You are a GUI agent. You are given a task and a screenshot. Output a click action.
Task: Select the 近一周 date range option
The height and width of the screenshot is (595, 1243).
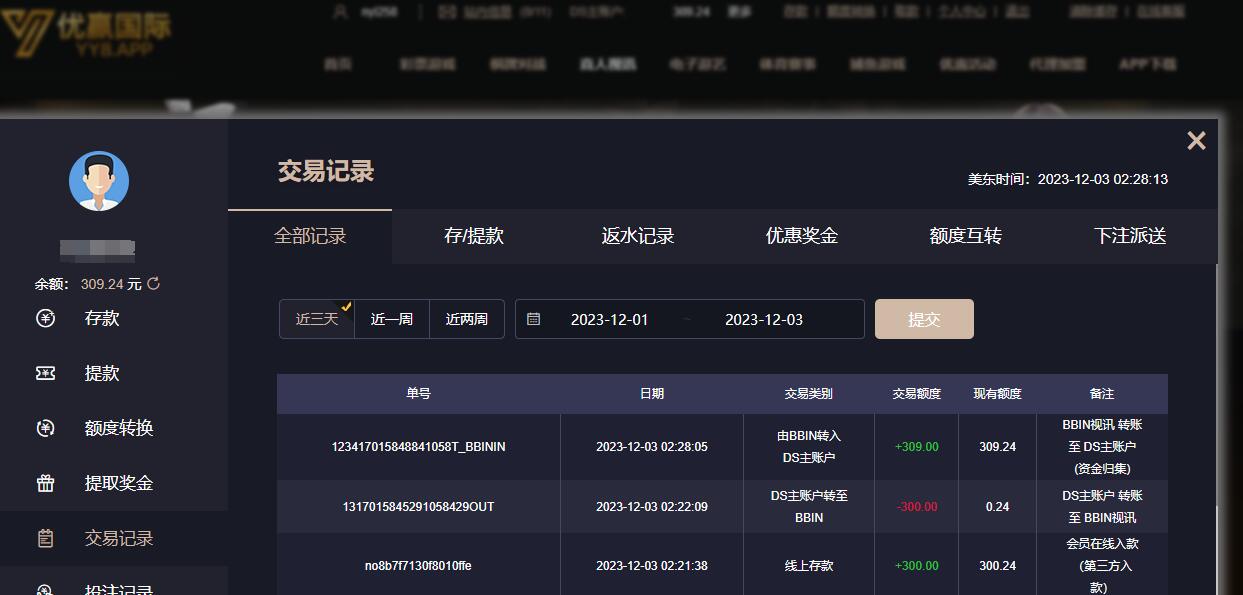point(392,319)
